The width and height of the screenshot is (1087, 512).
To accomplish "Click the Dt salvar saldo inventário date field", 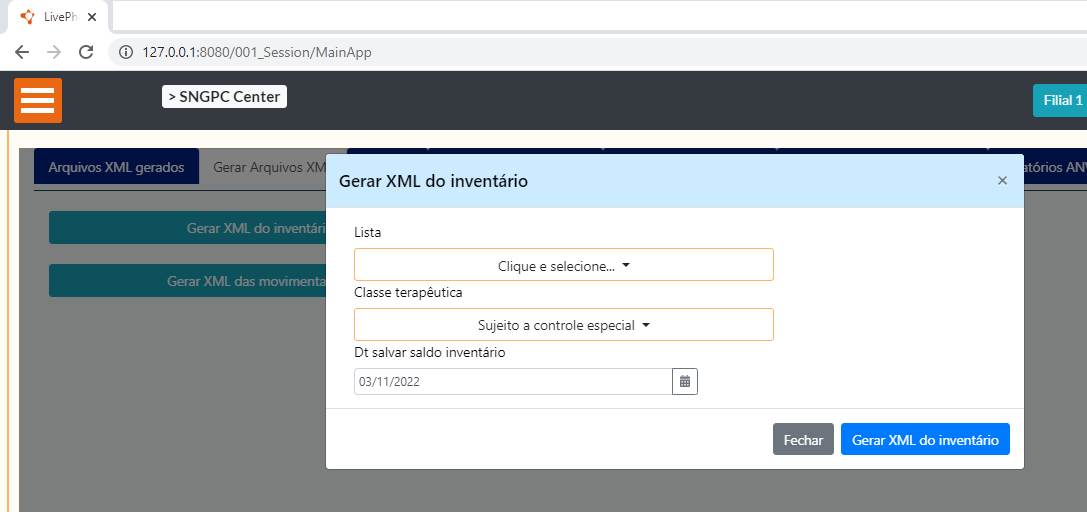I will (512, 381).
